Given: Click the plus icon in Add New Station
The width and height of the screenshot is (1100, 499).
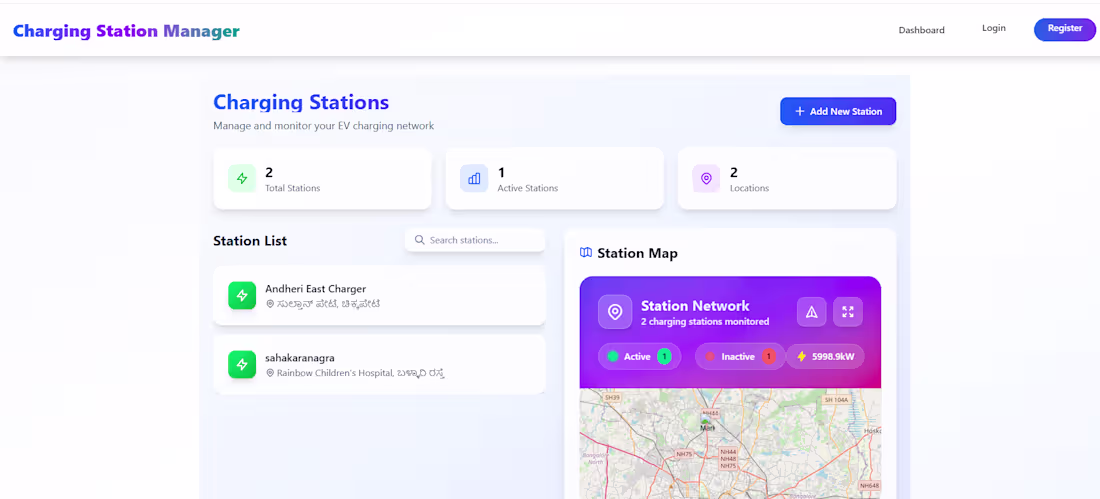Looking at the screenshot, I should (x=800, y=111).
